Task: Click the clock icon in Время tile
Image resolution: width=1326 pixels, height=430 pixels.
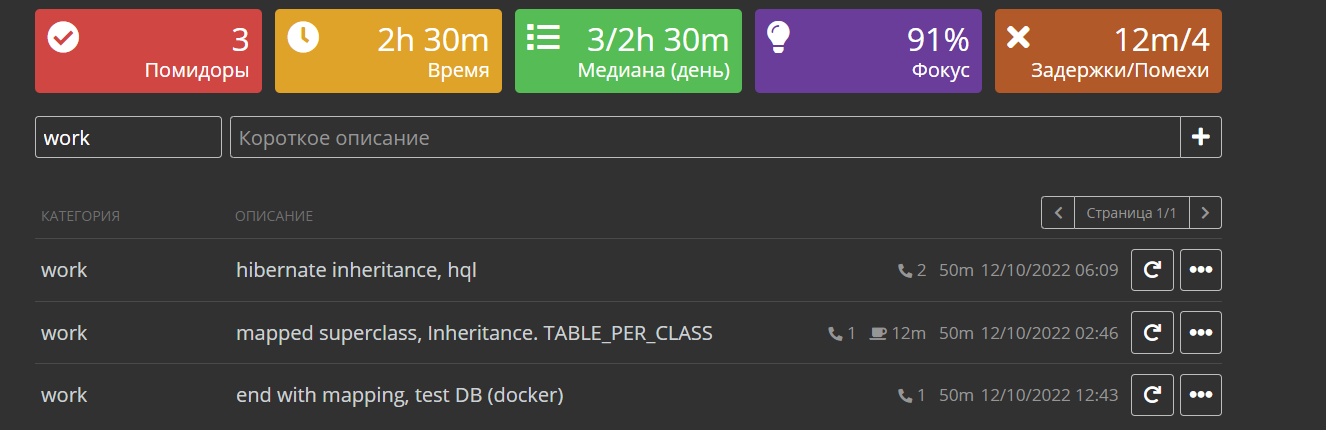Action: click(303, 37)
